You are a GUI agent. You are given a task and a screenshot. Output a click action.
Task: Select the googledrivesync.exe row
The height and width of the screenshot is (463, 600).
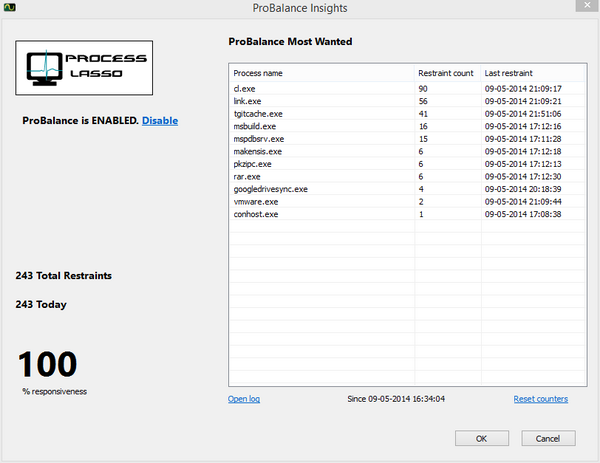click(407, 189)
